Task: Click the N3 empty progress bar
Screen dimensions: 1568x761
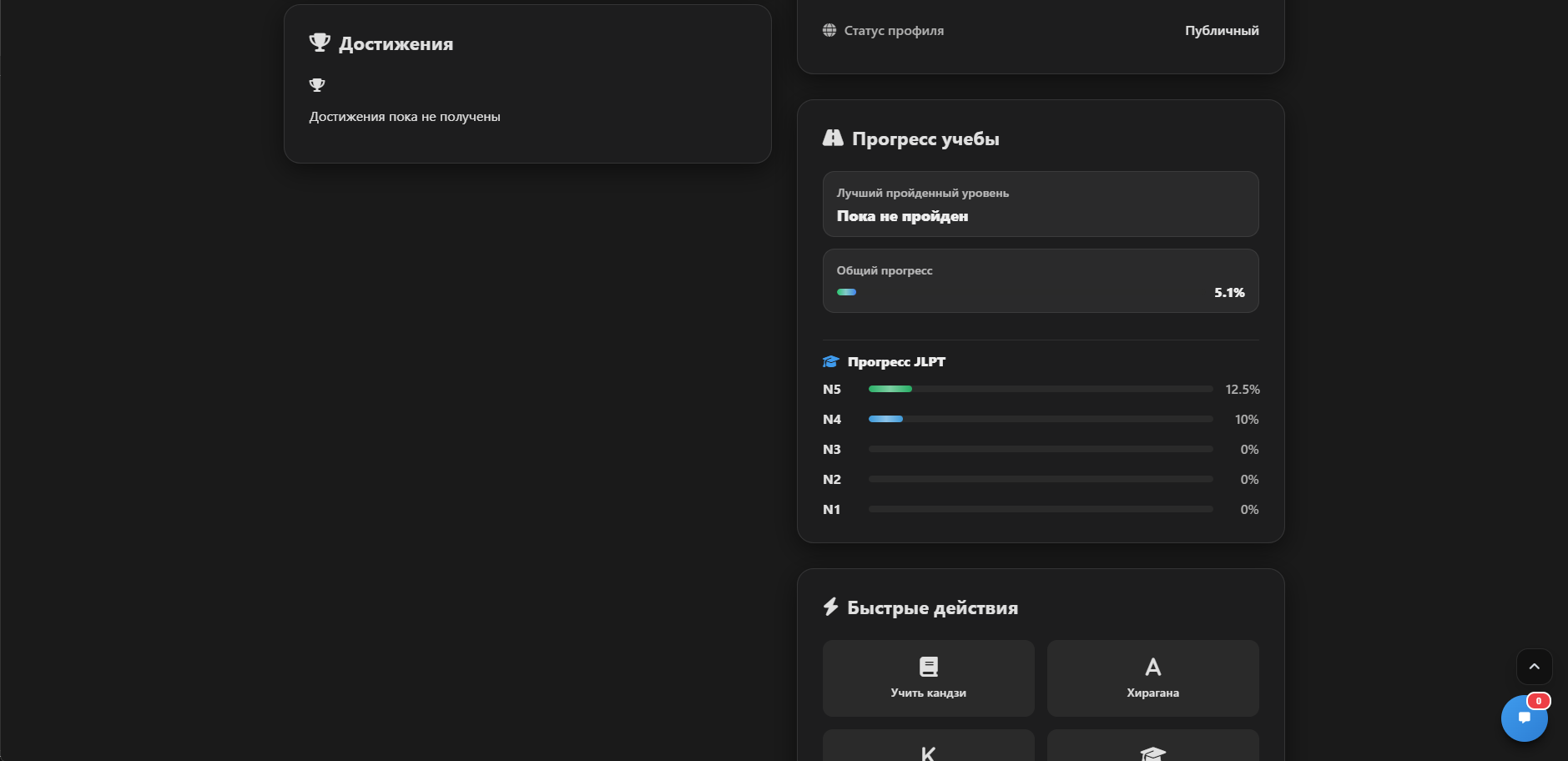Action: click(x=1040, y=450)
